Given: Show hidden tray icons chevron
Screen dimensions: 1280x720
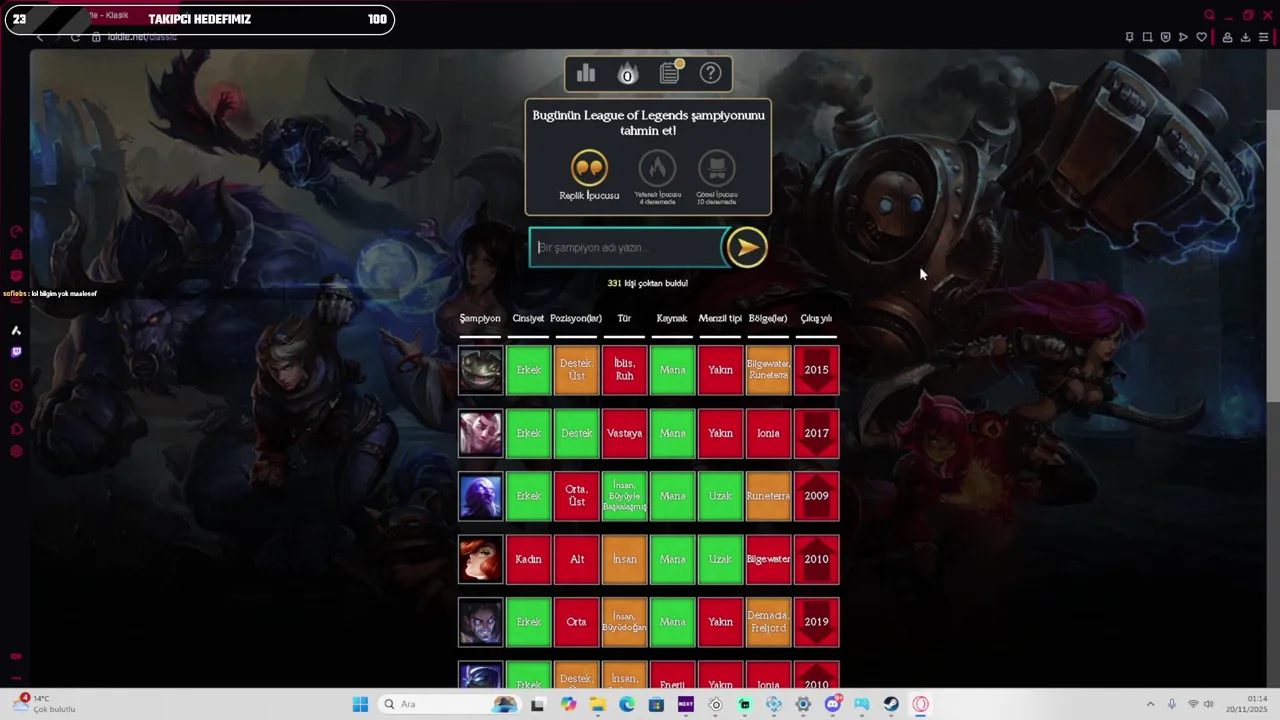Looking at the screenshot, I should coord(1150,704).
